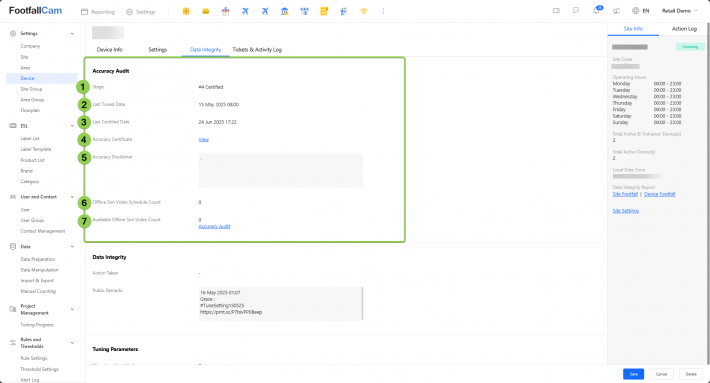The image size is (710, 383).
Task: Open the announcements megaphone icon
Action: pyautogui.click(x=616, y=11)
